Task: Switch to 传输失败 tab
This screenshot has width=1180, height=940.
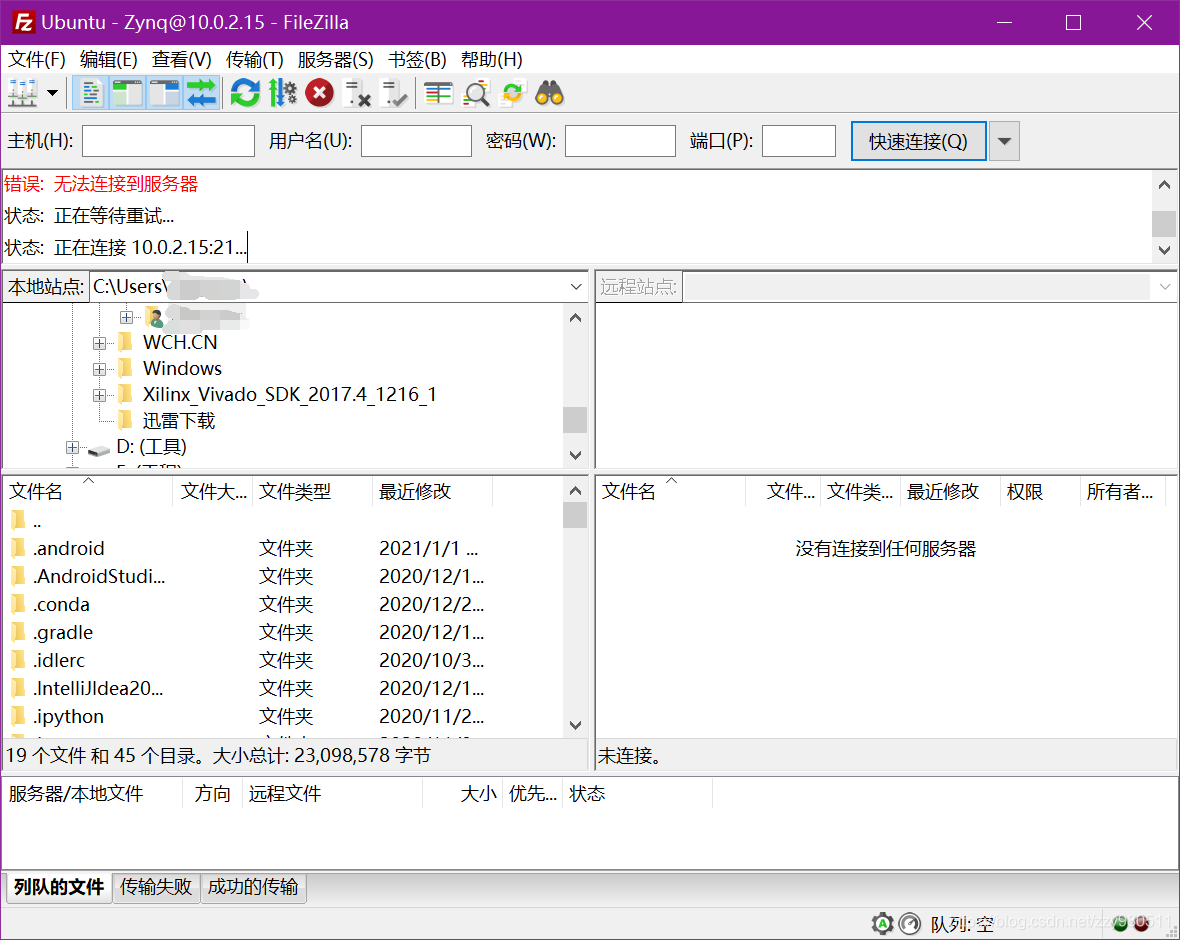Action: tap(156, 887)
